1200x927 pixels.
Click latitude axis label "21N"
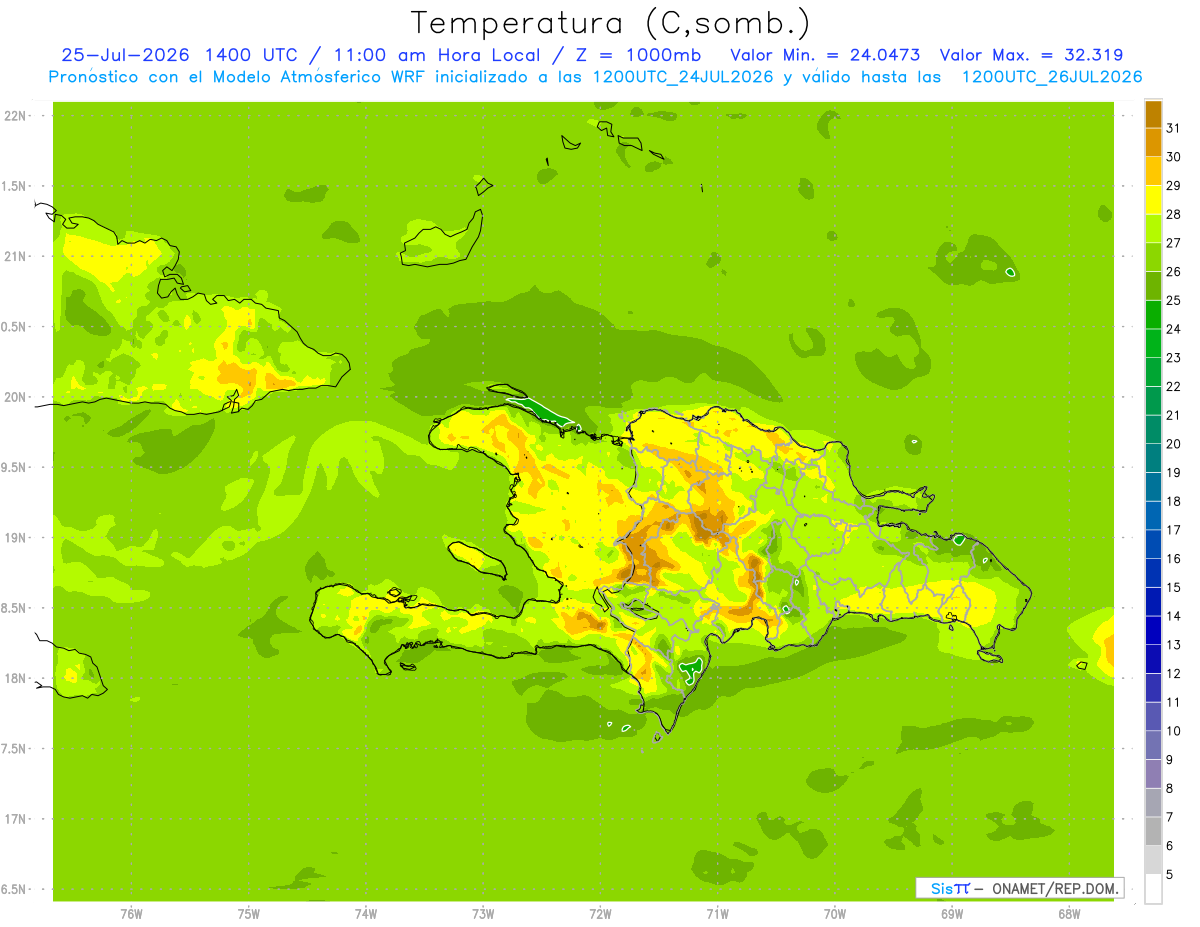16,257
